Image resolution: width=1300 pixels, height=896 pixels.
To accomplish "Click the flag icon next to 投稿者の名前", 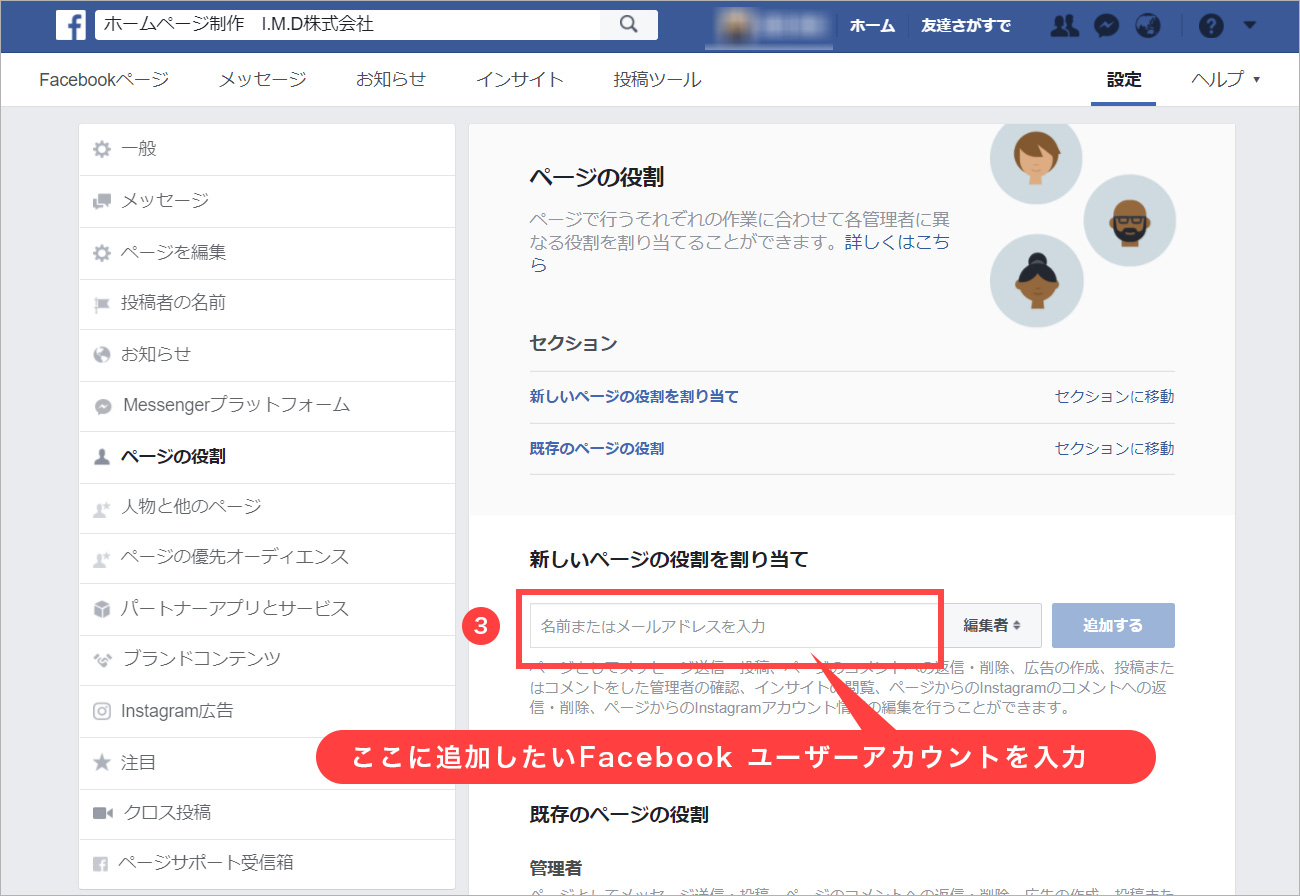I will click(x=102, y=304).
